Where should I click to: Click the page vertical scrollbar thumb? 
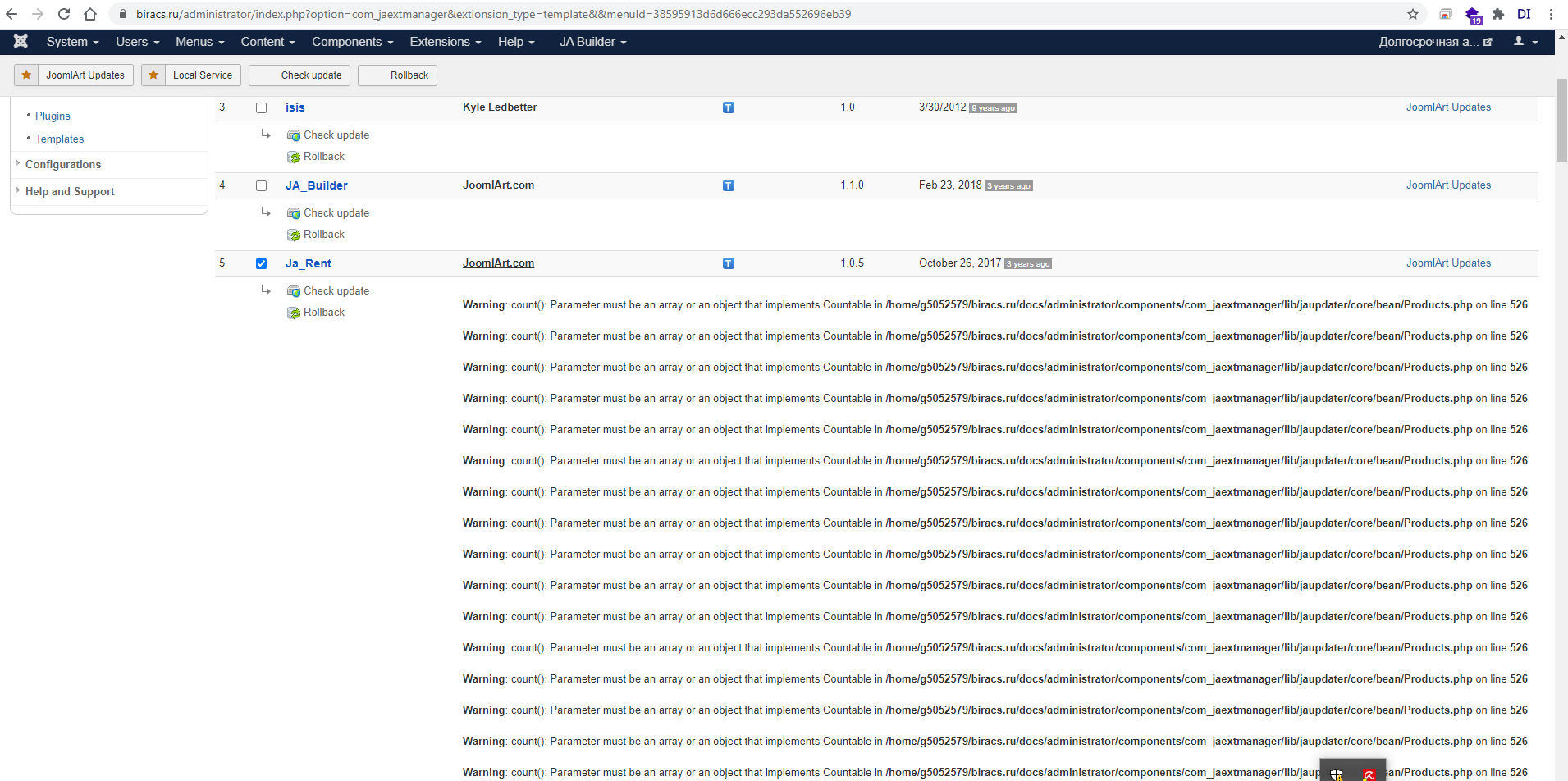[x=1561, y=121]
